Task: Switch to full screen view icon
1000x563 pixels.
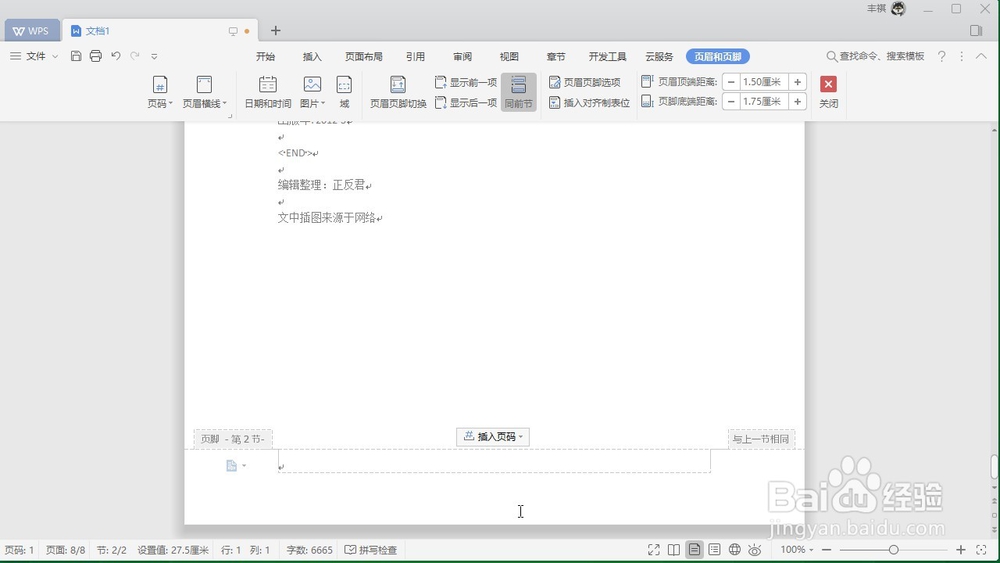Action: coord(654,550)
